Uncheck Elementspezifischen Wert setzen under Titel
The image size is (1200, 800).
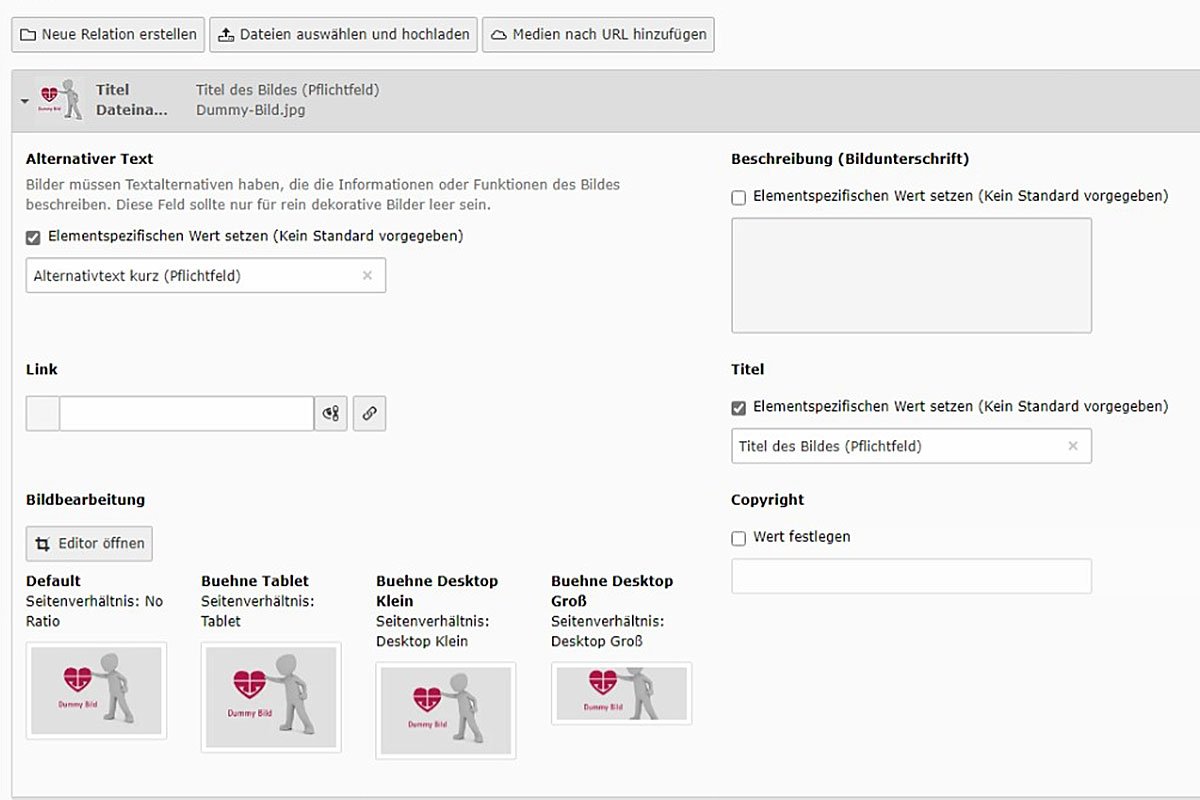pyautogui.click(x=738, y=406)
